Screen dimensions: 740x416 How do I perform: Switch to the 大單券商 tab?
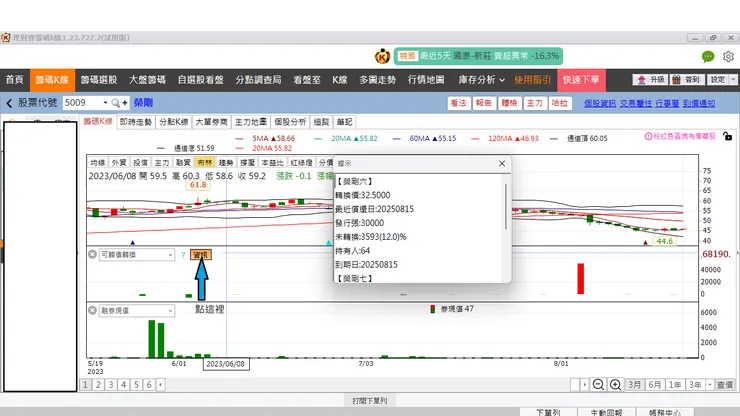[211, 122]
